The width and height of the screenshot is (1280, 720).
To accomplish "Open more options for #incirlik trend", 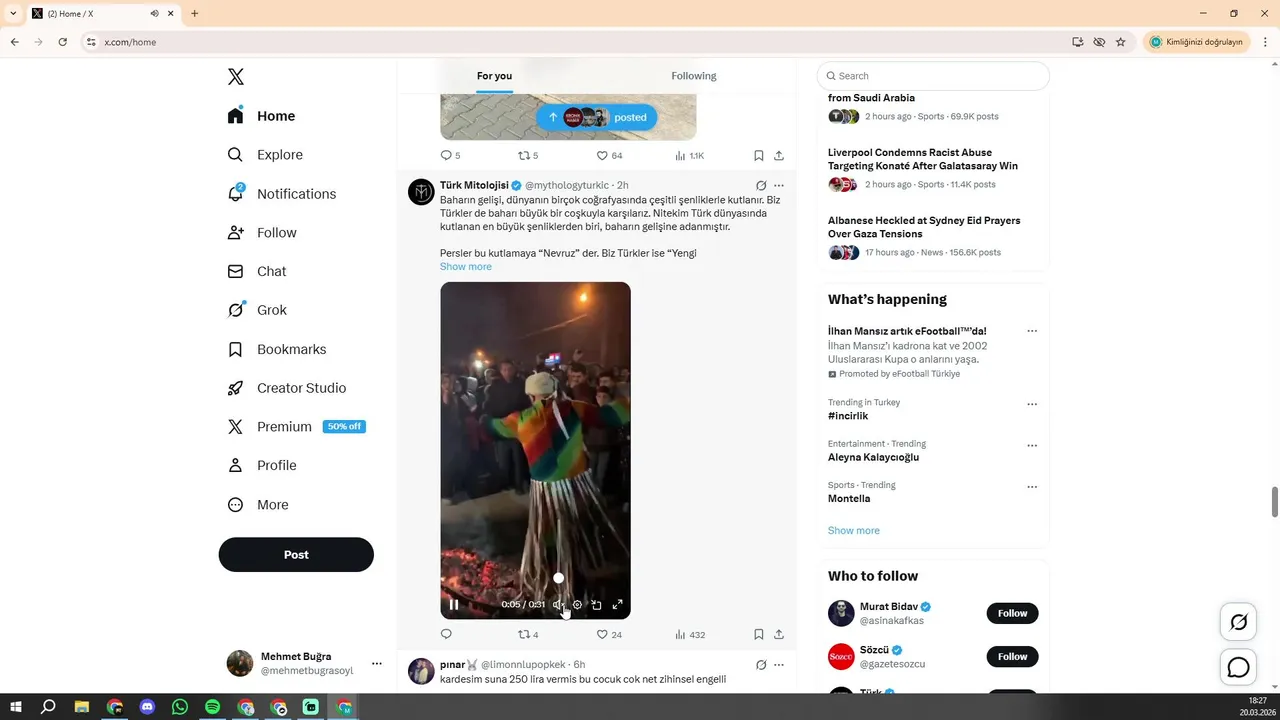I will tap(1032, 404).
